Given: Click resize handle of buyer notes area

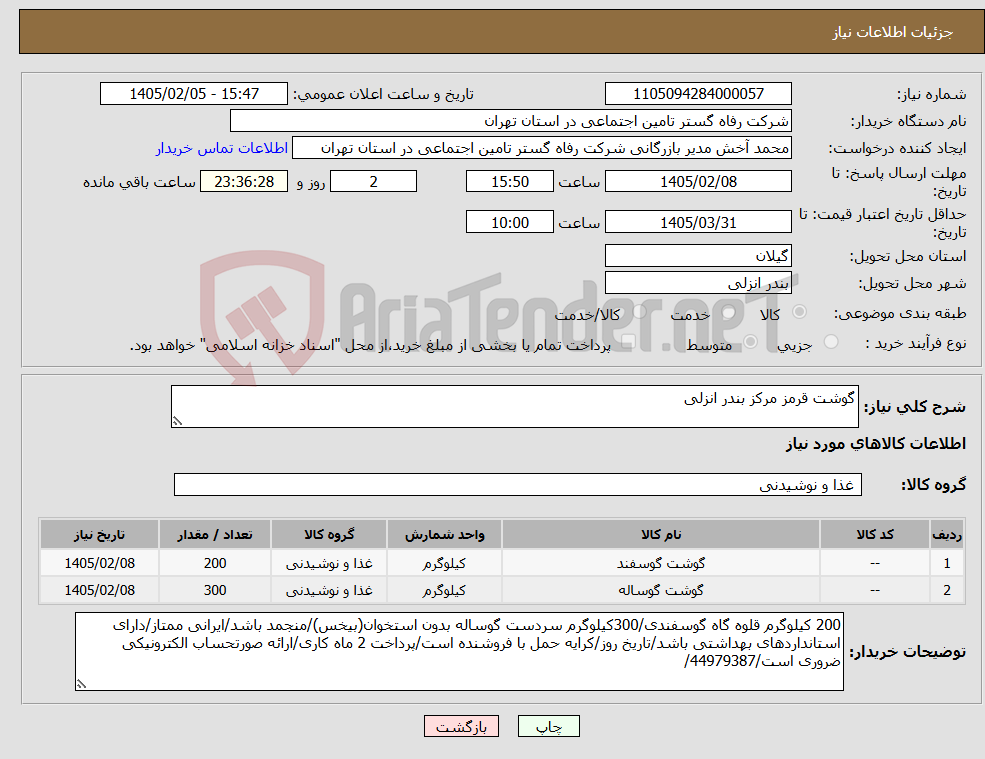Looking at the screenshot, I should pos(81,684).
